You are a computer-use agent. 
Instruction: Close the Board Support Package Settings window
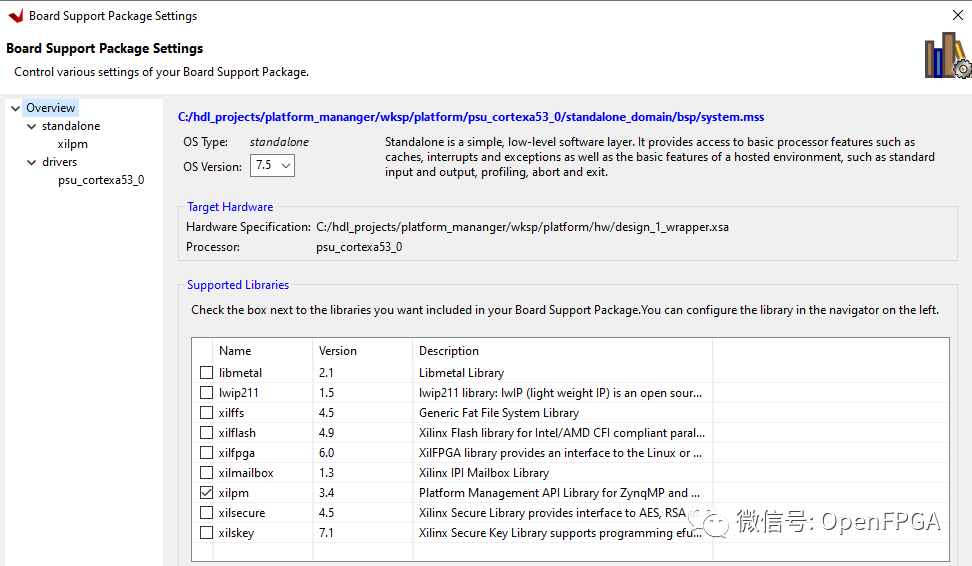957,15
